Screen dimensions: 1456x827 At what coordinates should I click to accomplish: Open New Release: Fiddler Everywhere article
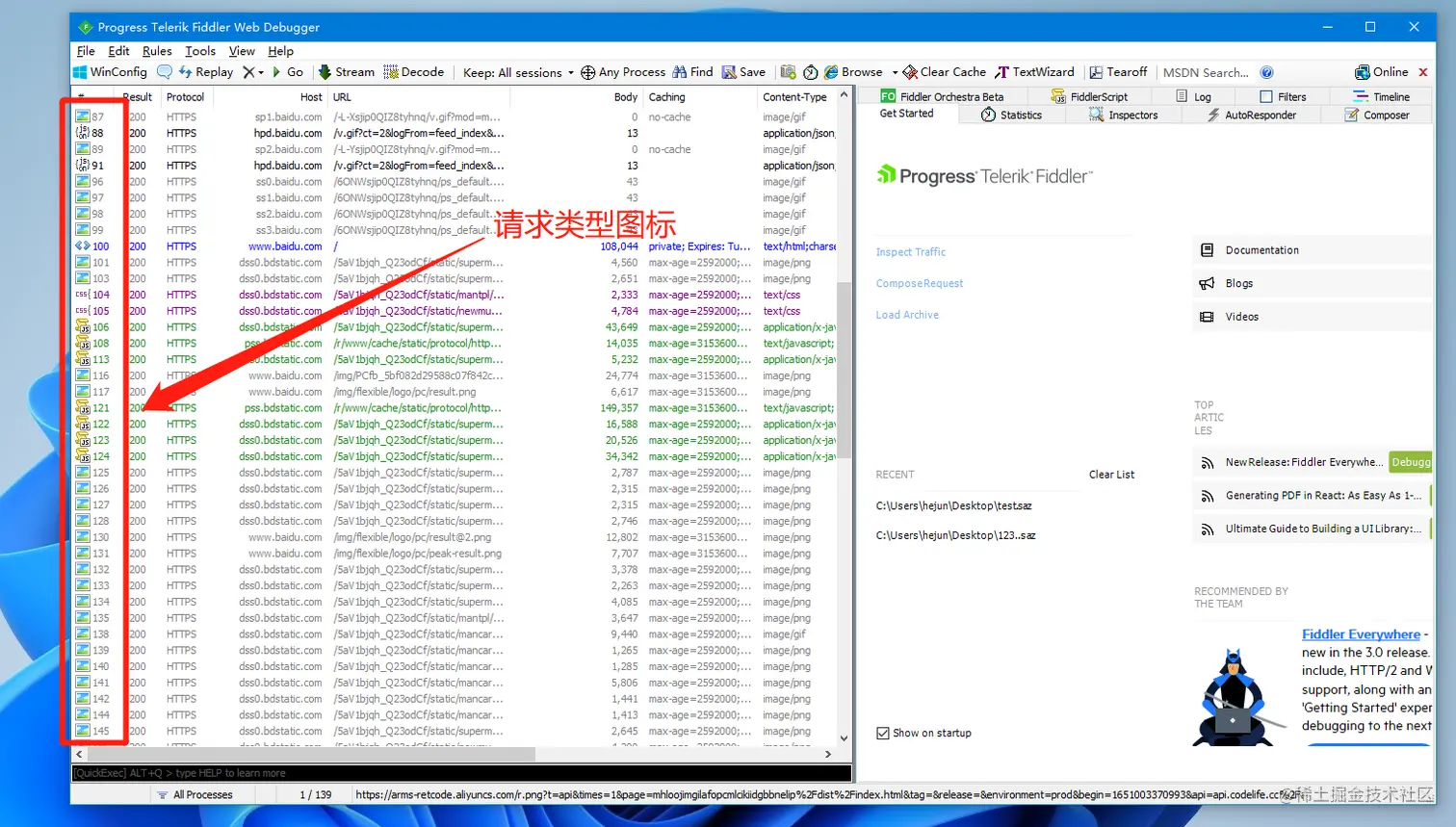[x=1304, y=462]
